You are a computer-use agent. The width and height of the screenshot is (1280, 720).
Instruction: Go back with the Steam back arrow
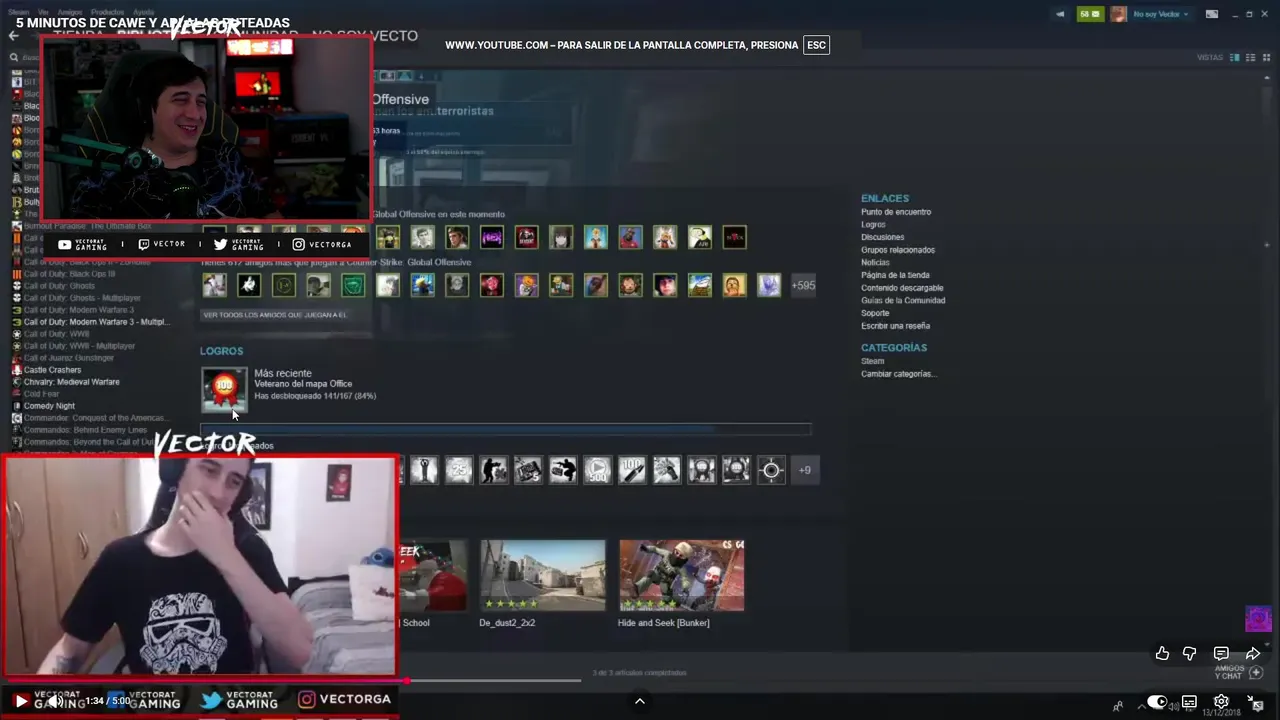[x=13, y=35]
